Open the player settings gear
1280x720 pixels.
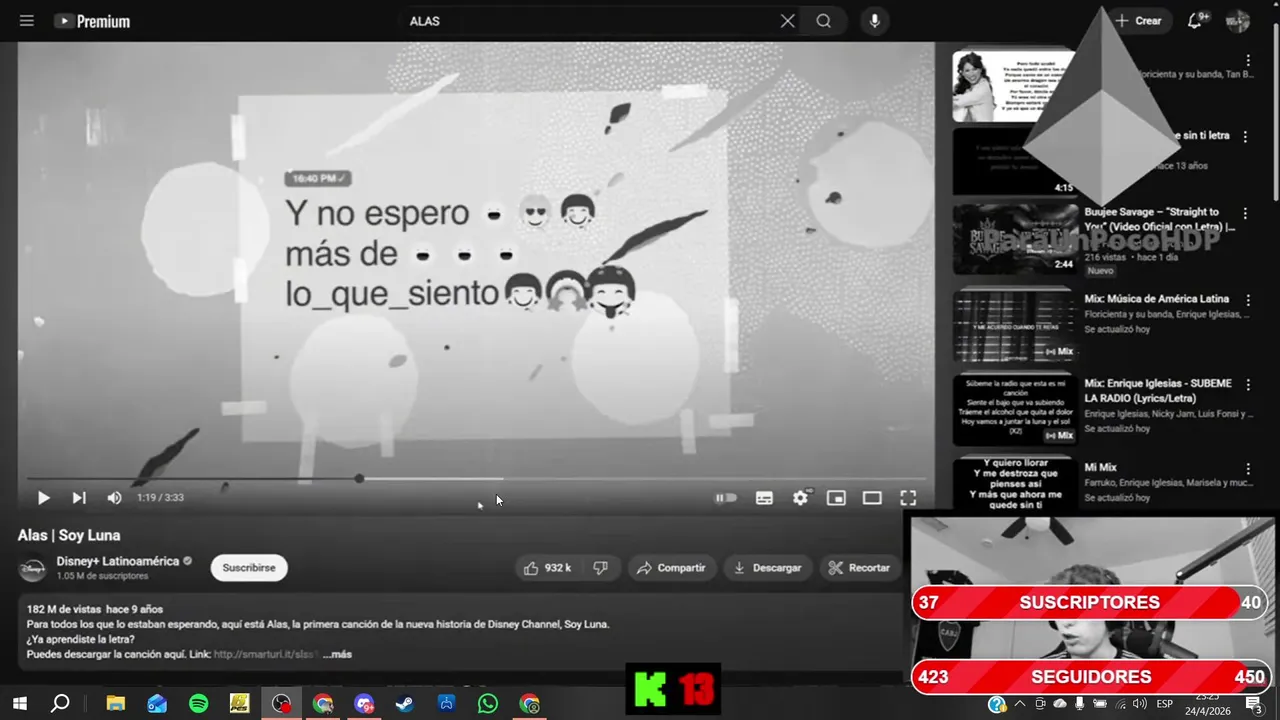point(801,498)
